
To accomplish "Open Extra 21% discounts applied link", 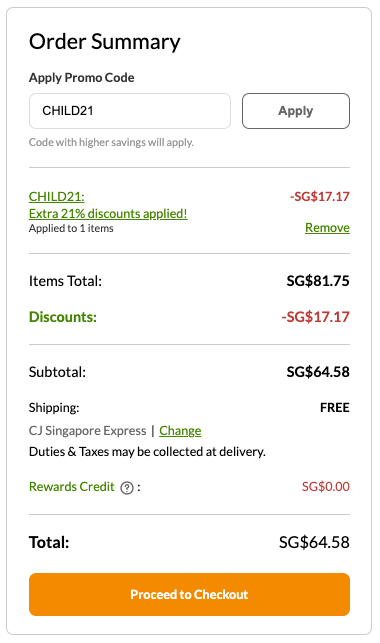I will (108, 213).
